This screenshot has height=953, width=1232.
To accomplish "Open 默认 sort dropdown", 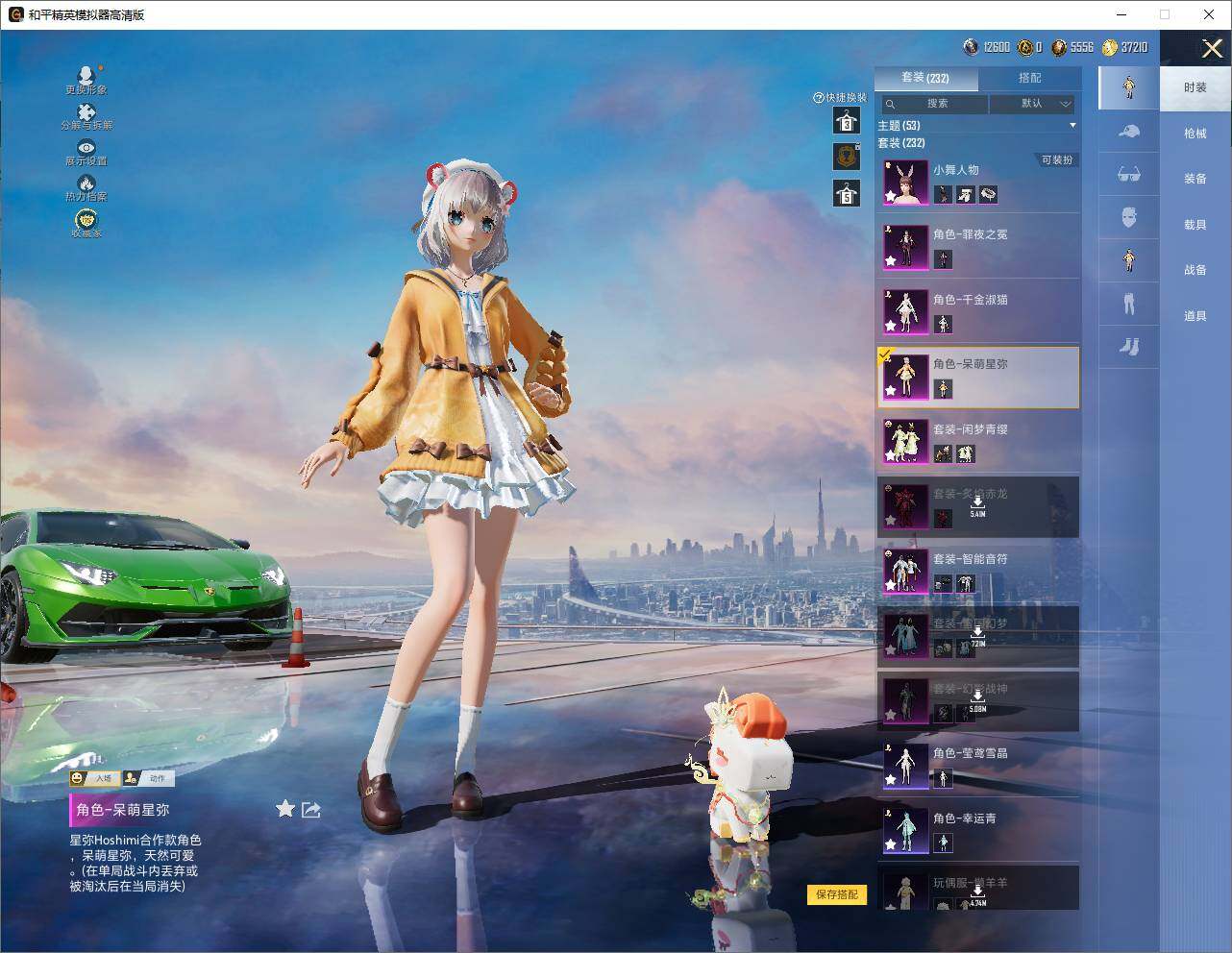I will [1033, 104].
